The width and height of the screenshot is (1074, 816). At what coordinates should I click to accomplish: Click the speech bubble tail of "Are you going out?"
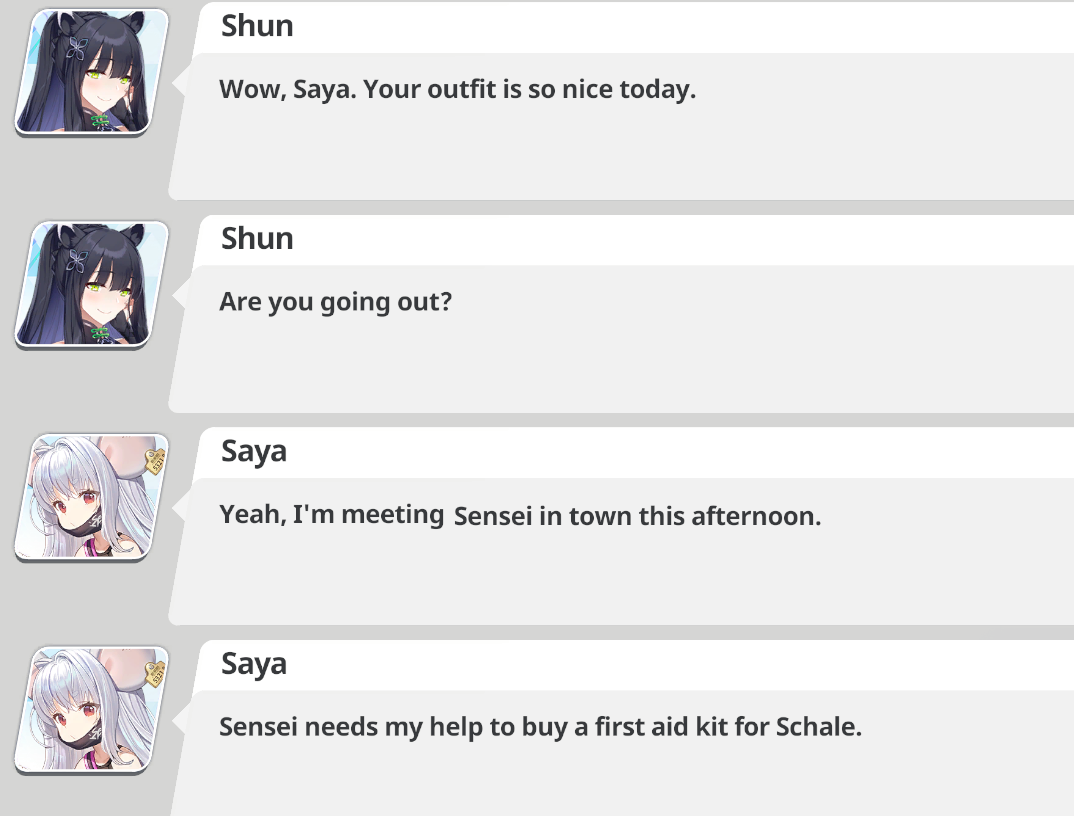(x=180, y=297)
